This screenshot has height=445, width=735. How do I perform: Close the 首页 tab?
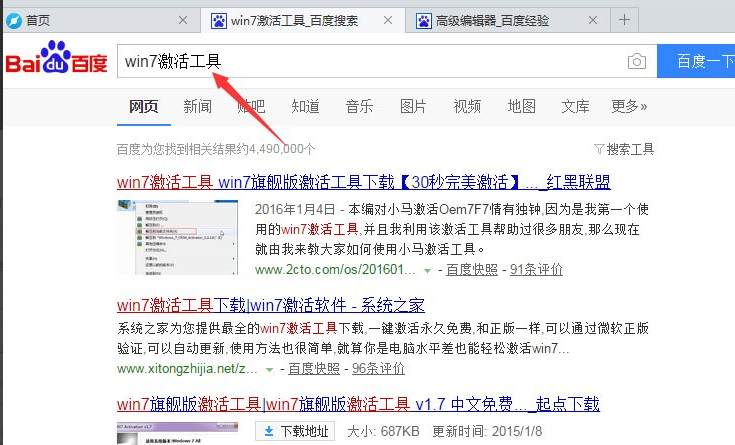(x=180, y=20)
